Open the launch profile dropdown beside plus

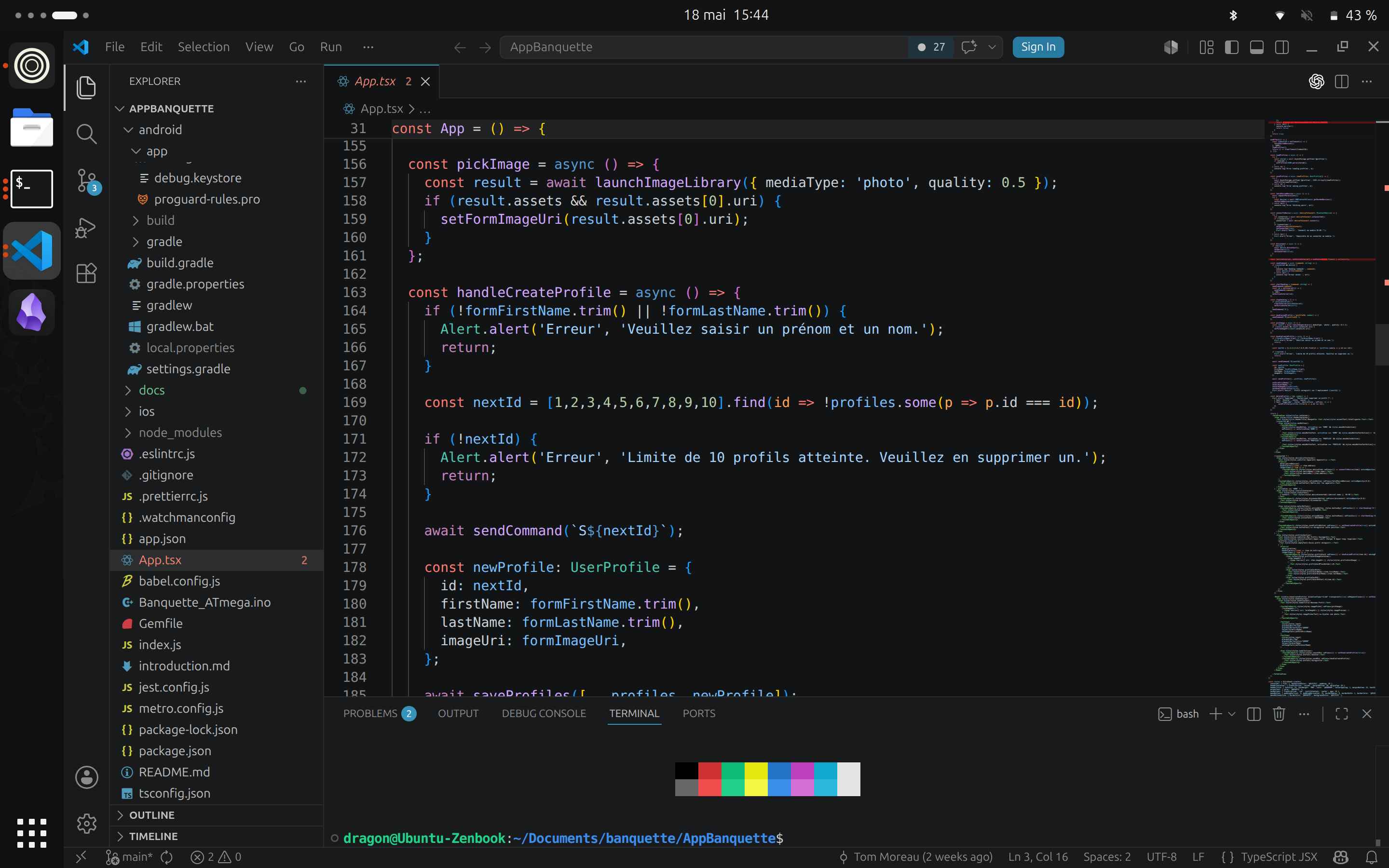(1232, 714)
